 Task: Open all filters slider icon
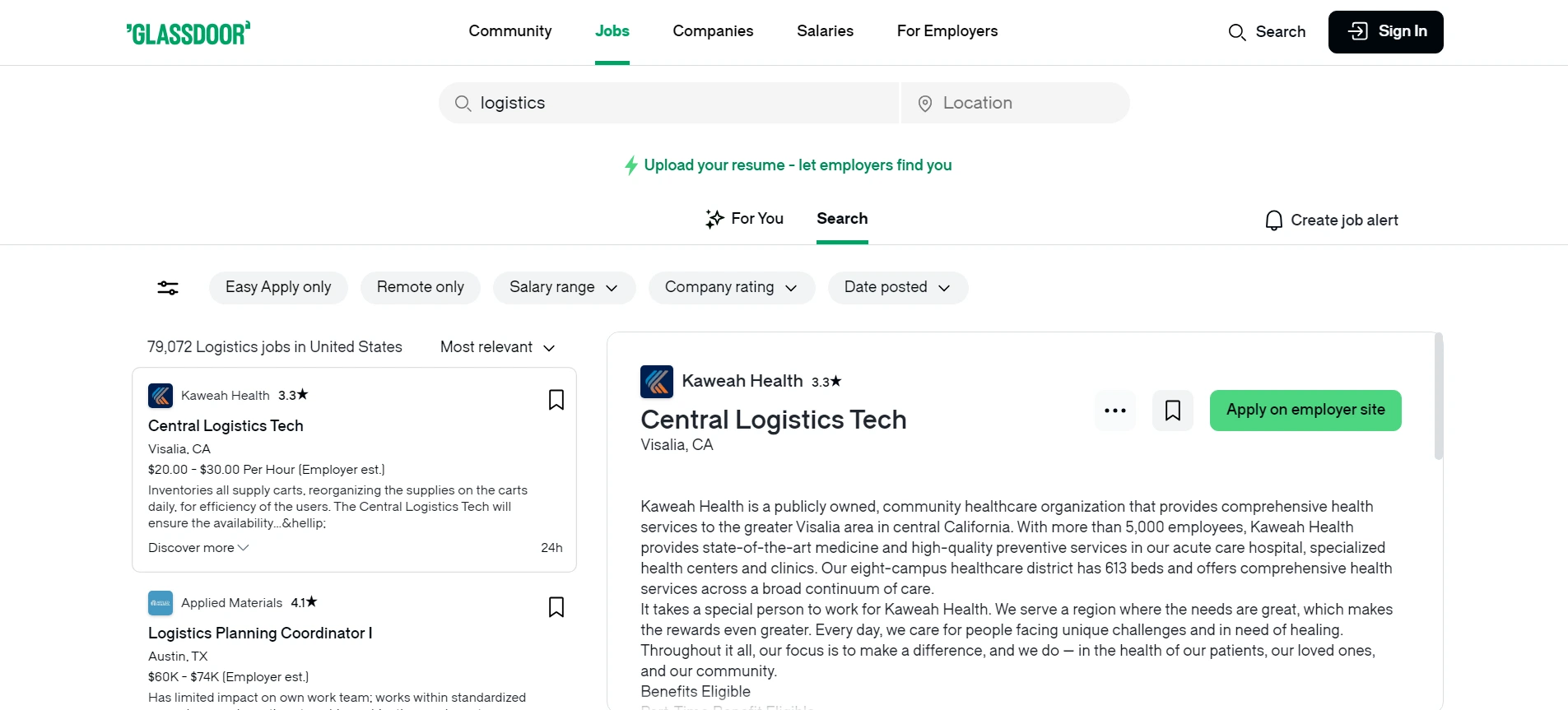pyautogui.click(x=168, y=288)
